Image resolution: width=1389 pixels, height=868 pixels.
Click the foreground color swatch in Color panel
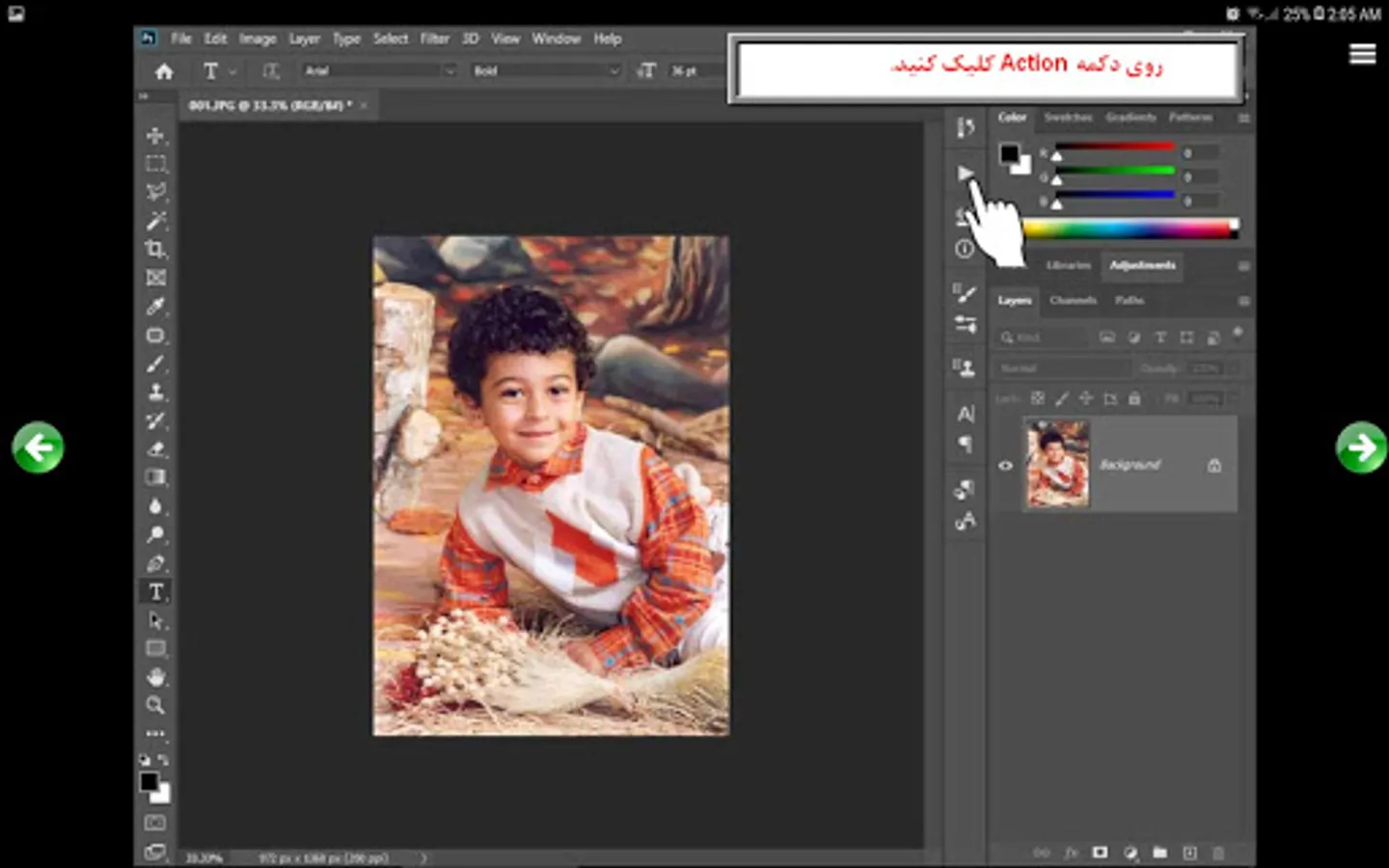click(x=1009, y=153)
